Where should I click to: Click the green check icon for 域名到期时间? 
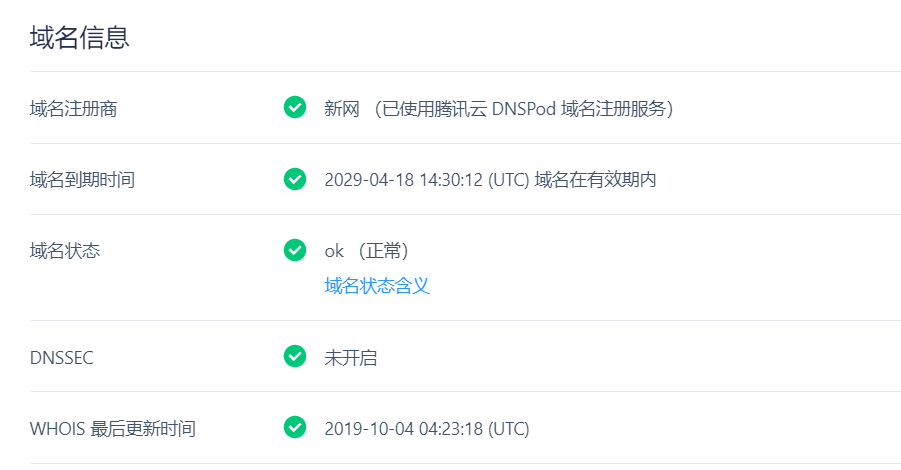click(x=295, y=179)
